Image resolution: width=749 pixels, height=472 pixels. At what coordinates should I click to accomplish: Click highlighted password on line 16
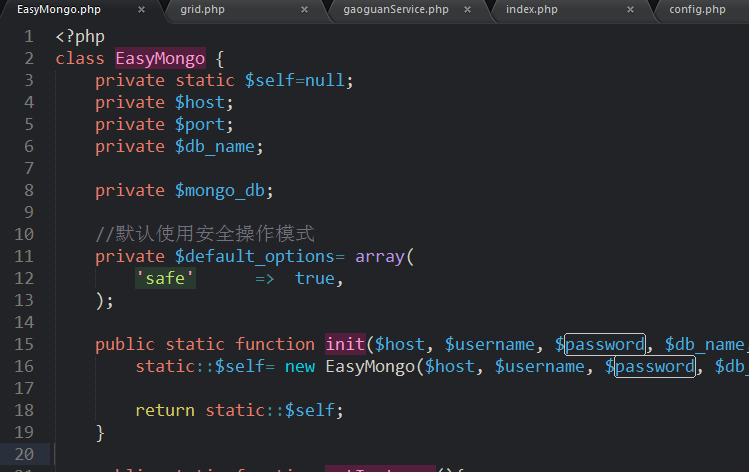pos(655,366)
